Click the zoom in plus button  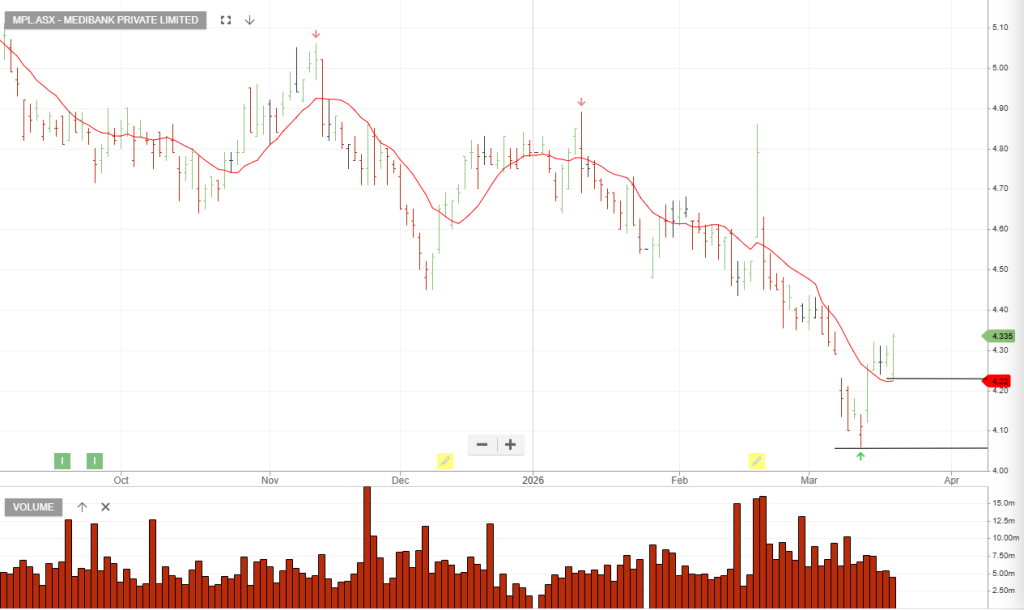pyautogui.click(x=510, y=444)
